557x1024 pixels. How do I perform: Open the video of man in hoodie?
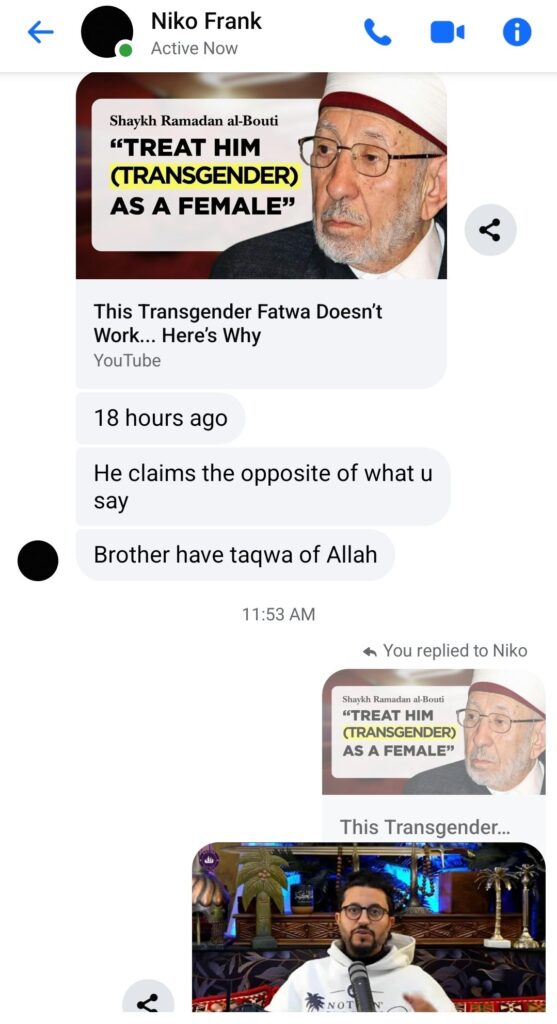[x=369, y=927]
